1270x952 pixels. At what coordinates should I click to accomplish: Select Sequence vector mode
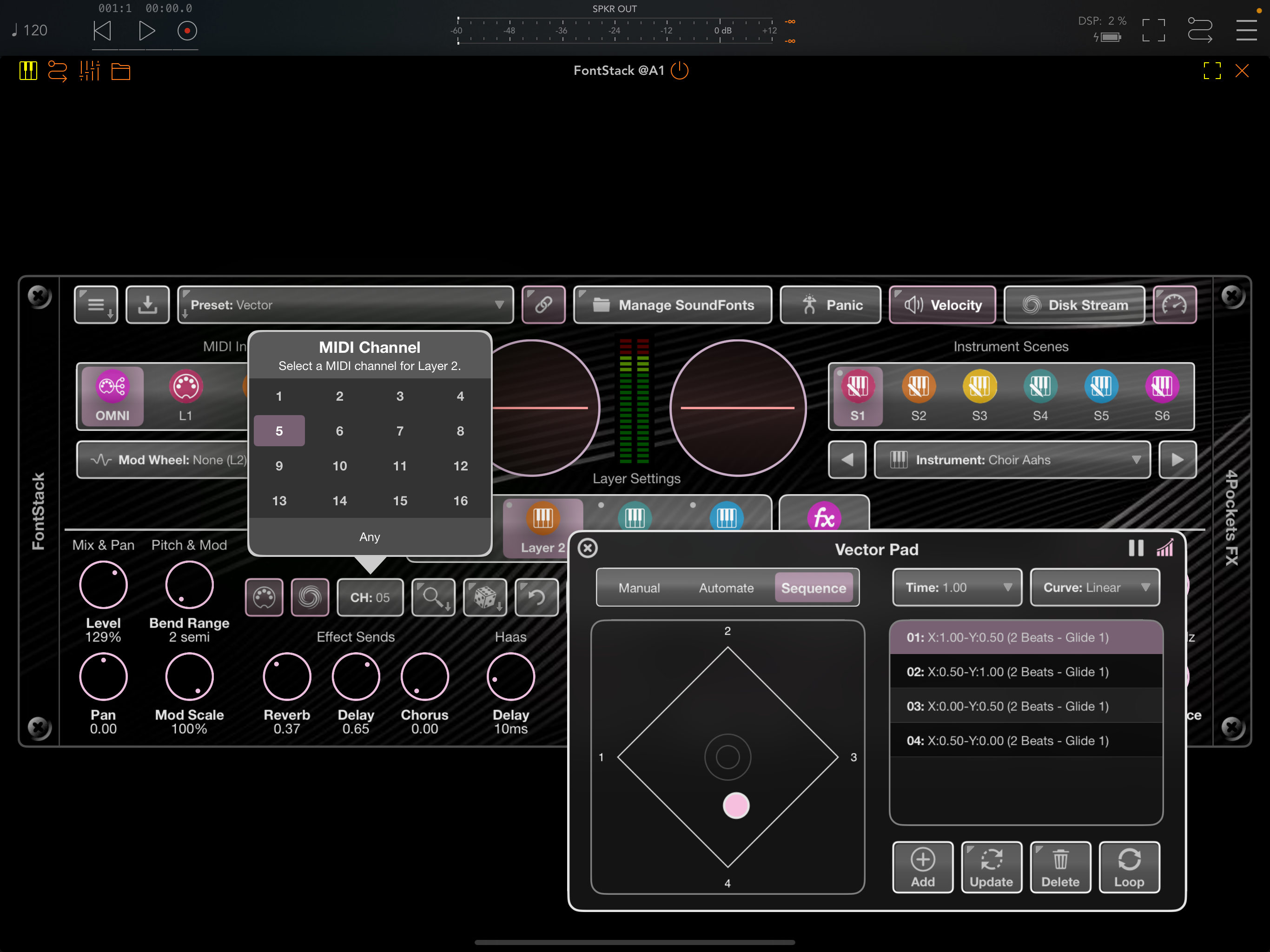point(814,588)
